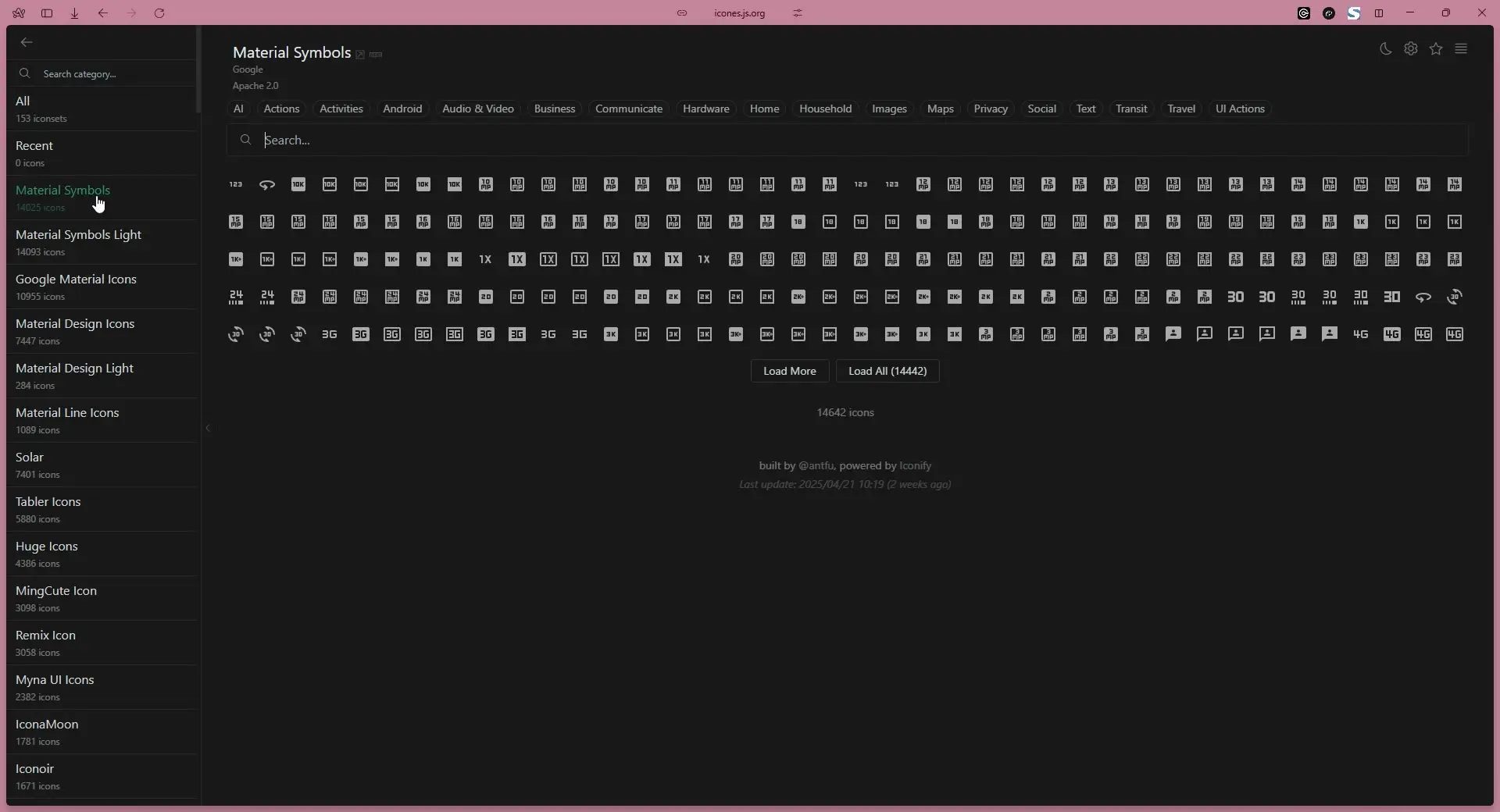Viewport: 1500px width, 812px height.
Task: Select the Android category chip
Action: pos(402,109)
